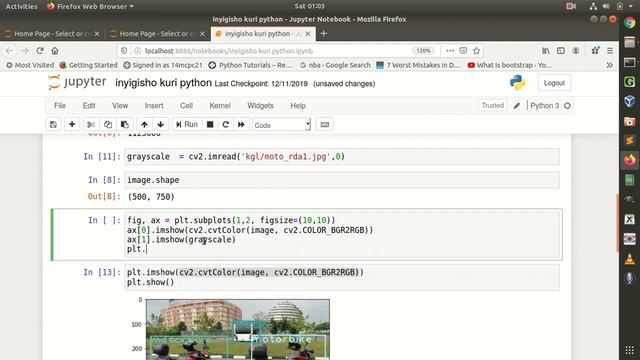The height and width of the screenshot is (360, 640).
Task: Toggle the Firefox sidebar icon
Action: point(561,51)
